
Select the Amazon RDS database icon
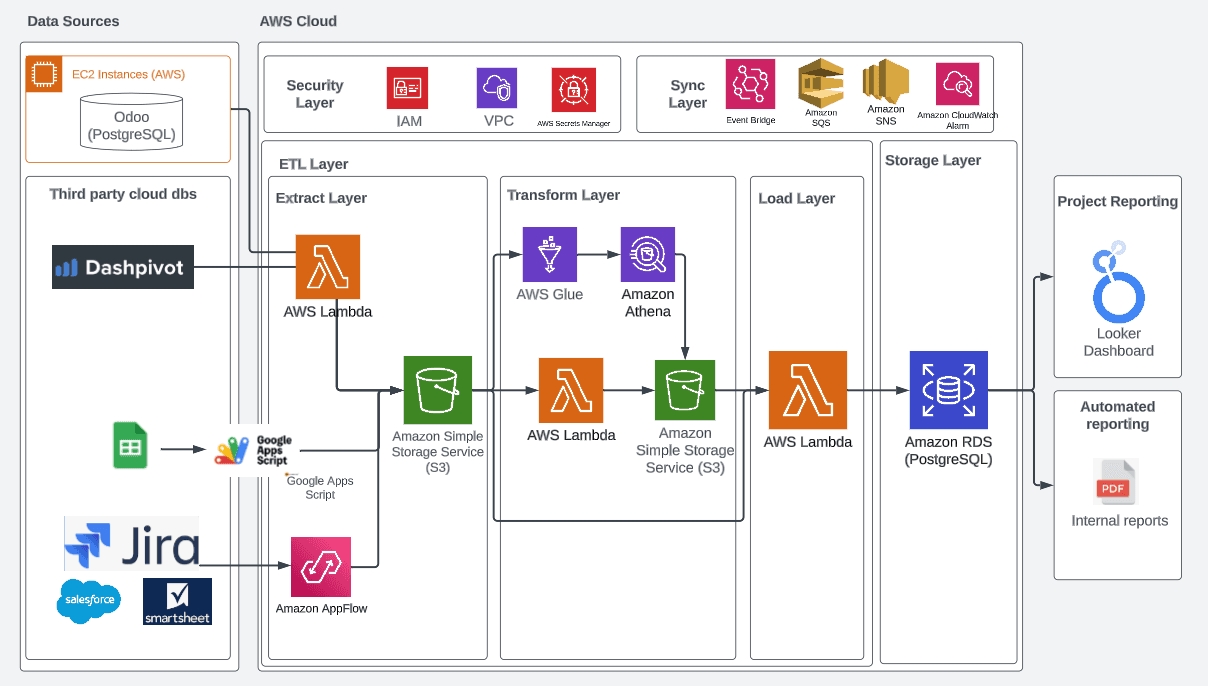coord(949,390)
